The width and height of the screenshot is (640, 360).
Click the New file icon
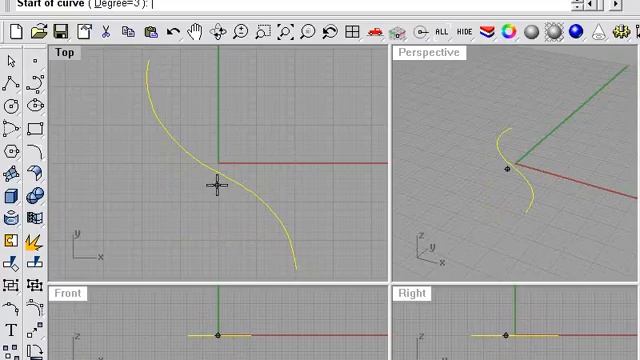(16, 32)
